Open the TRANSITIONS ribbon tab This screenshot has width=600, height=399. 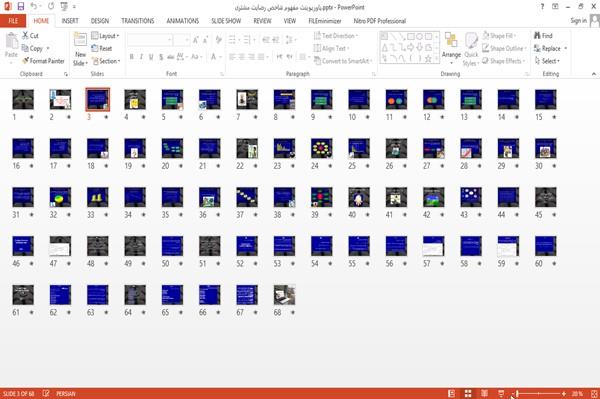click(x=138, y=21)
